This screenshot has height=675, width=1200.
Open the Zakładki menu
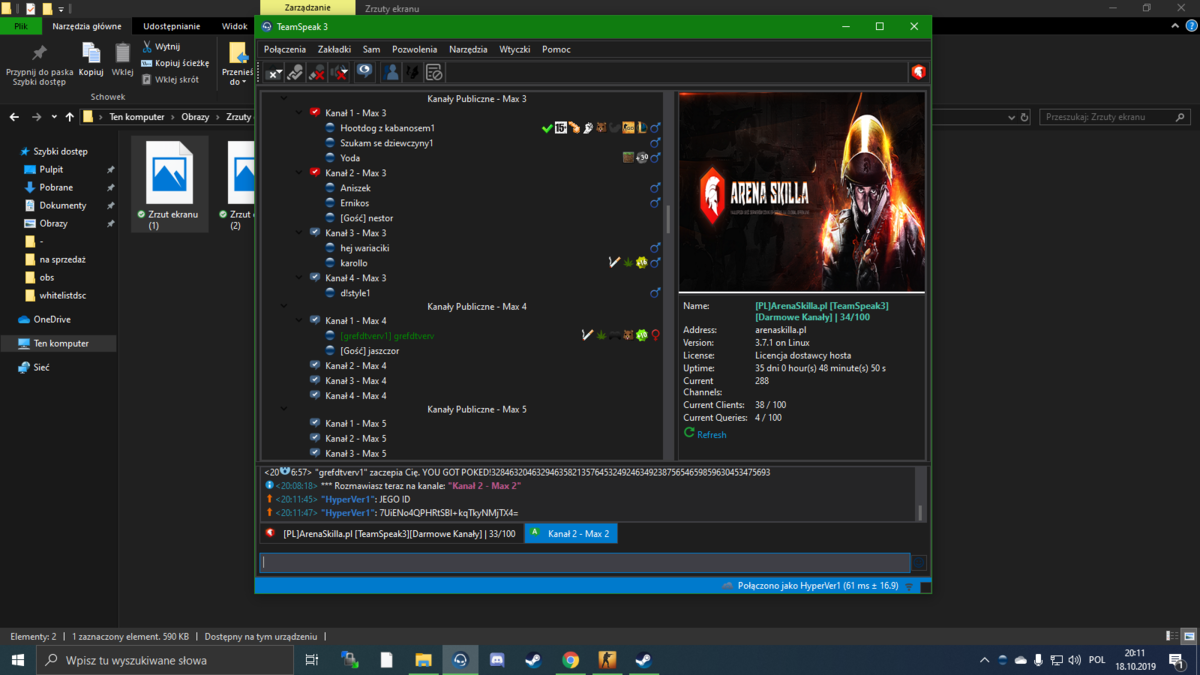(334, 49)
